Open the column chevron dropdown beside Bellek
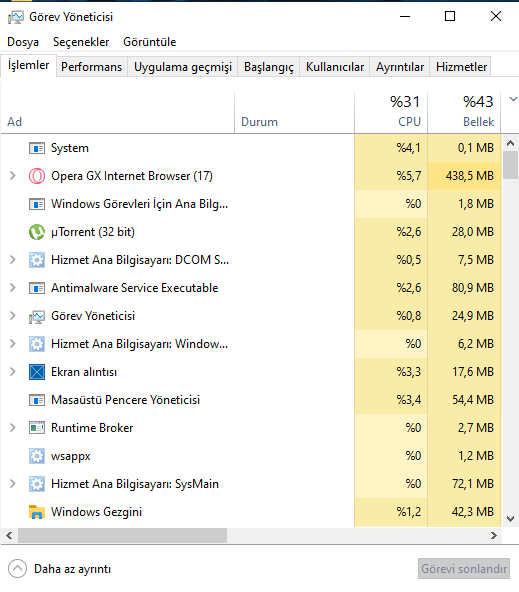519x592 pixels. pos(513,99)
